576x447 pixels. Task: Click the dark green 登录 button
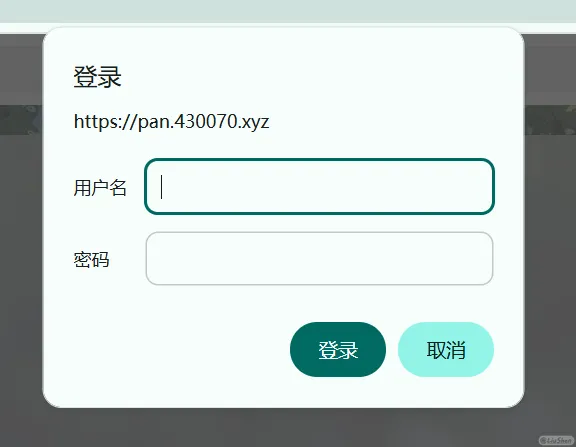338,349
